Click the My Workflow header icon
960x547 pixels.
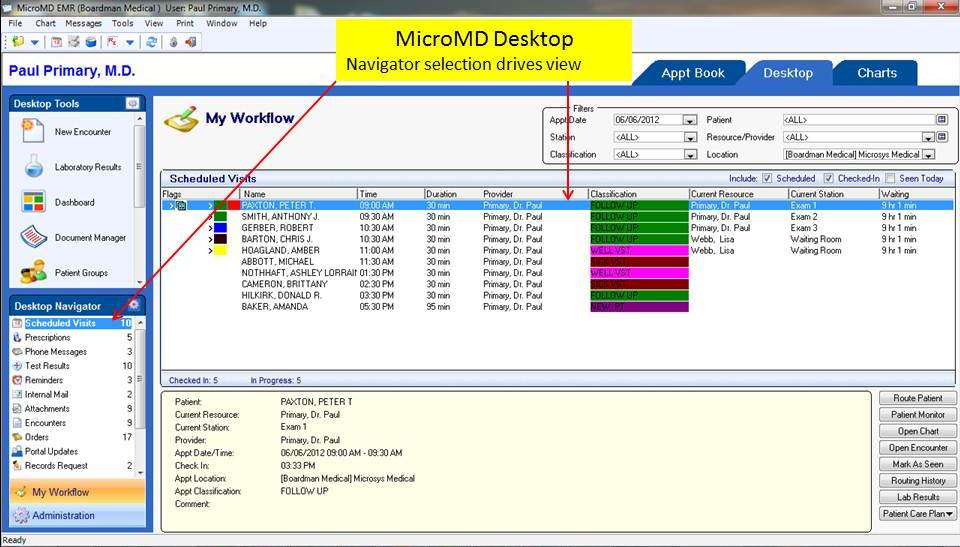[x=181, y=119]
